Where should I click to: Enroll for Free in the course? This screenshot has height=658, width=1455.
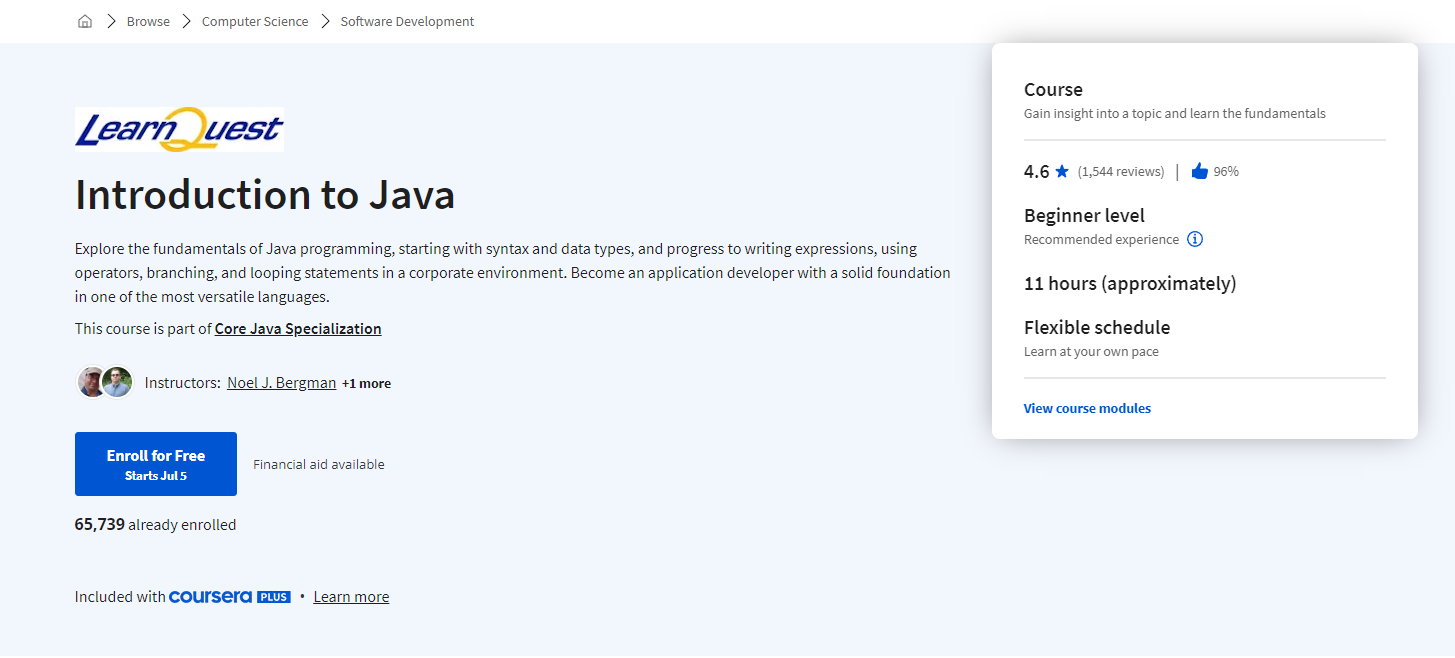click(156, 464)
